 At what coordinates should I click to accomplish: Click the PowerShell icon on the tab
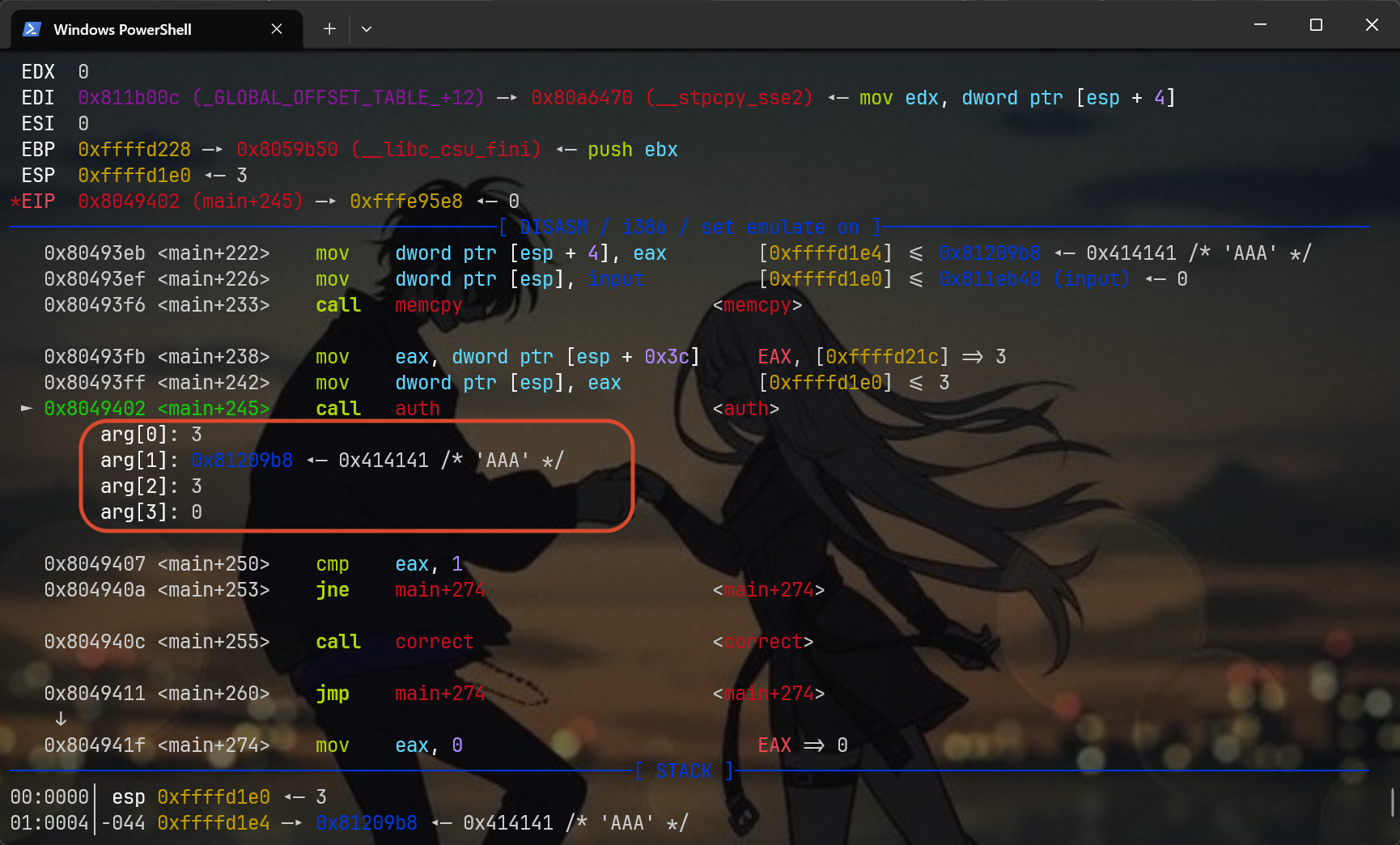tap(32, 29)
